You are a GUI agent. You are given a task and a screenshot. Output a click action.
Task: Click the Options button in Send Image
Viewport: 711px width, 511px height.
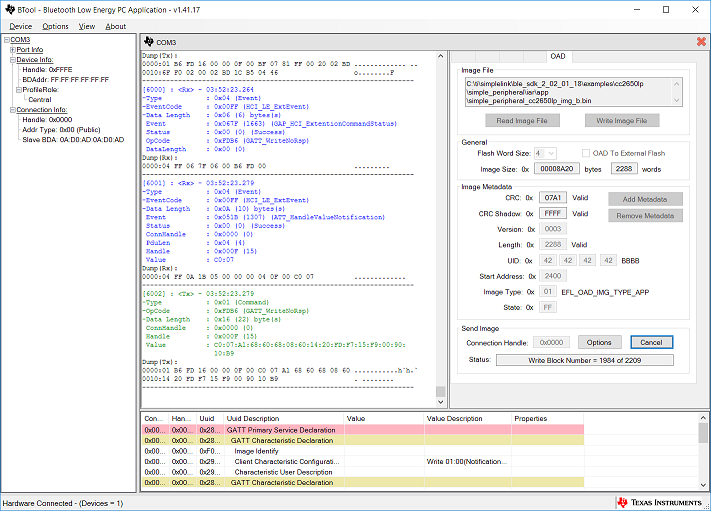coord(599,342)
